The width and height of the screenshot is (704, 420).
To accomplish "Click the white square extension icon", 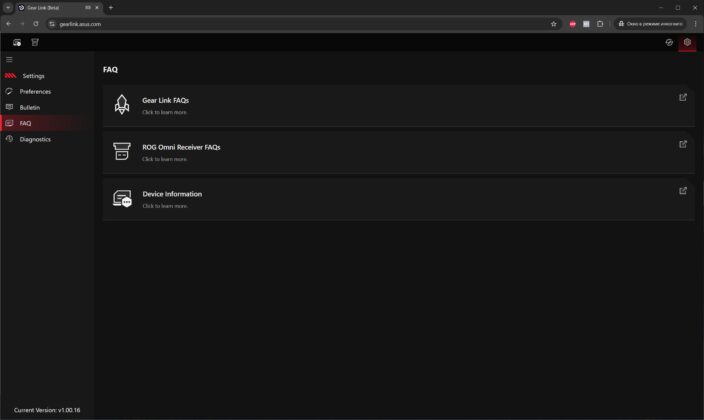I will point(586,24).
